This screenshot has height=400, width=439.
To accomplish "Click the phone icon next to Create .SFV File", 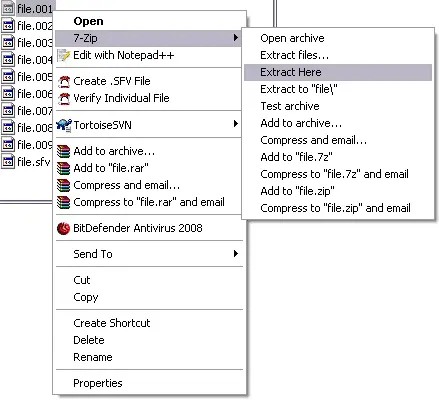I will [64, 81].
